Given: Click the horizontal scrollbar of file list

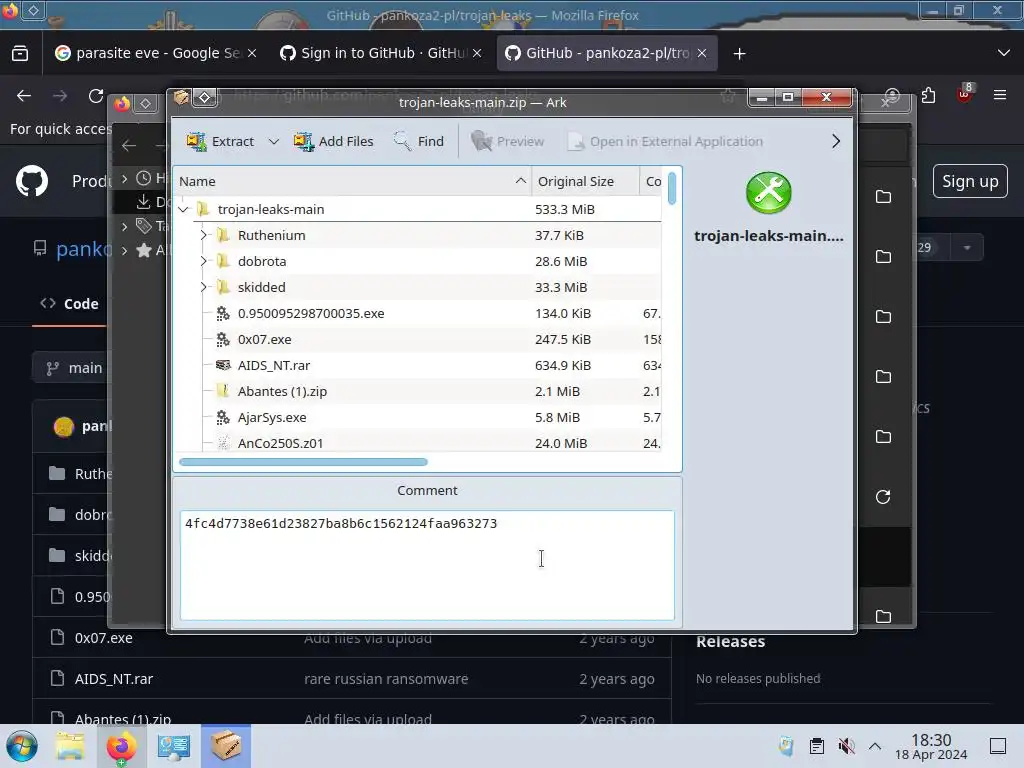Looking at the screenshot, I should pos(303,462).
